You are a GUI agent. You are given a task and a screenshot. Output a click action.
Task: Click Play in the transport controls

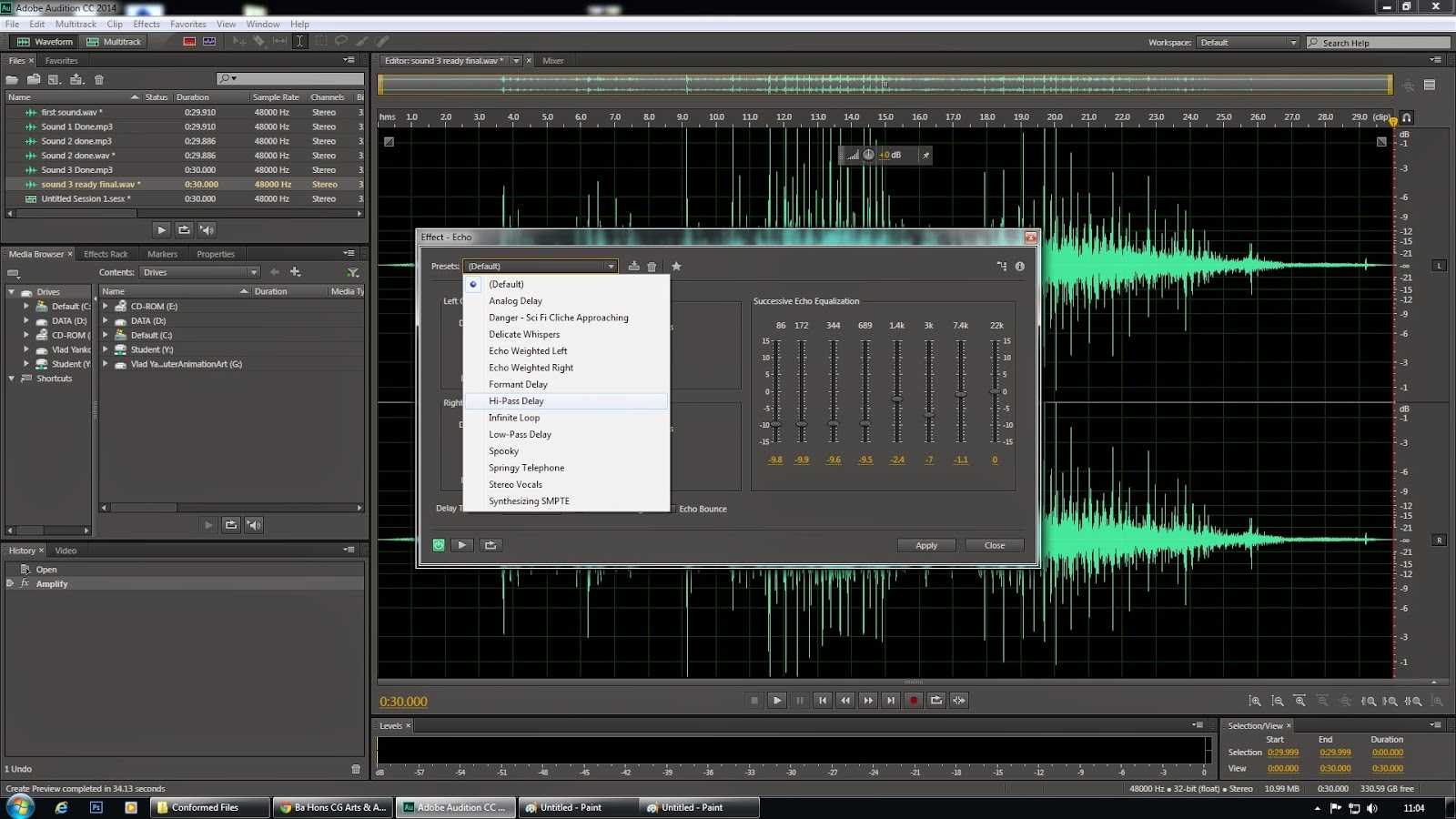[x=777, y=701]
